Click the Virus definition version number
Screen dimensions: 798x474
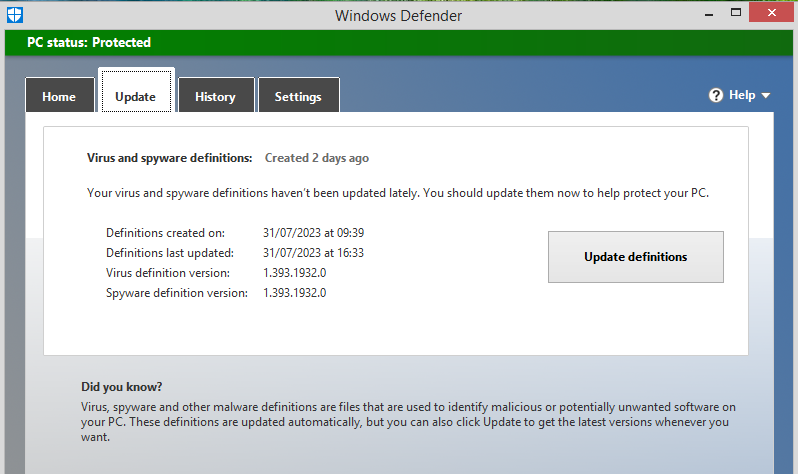pos(294,273)
